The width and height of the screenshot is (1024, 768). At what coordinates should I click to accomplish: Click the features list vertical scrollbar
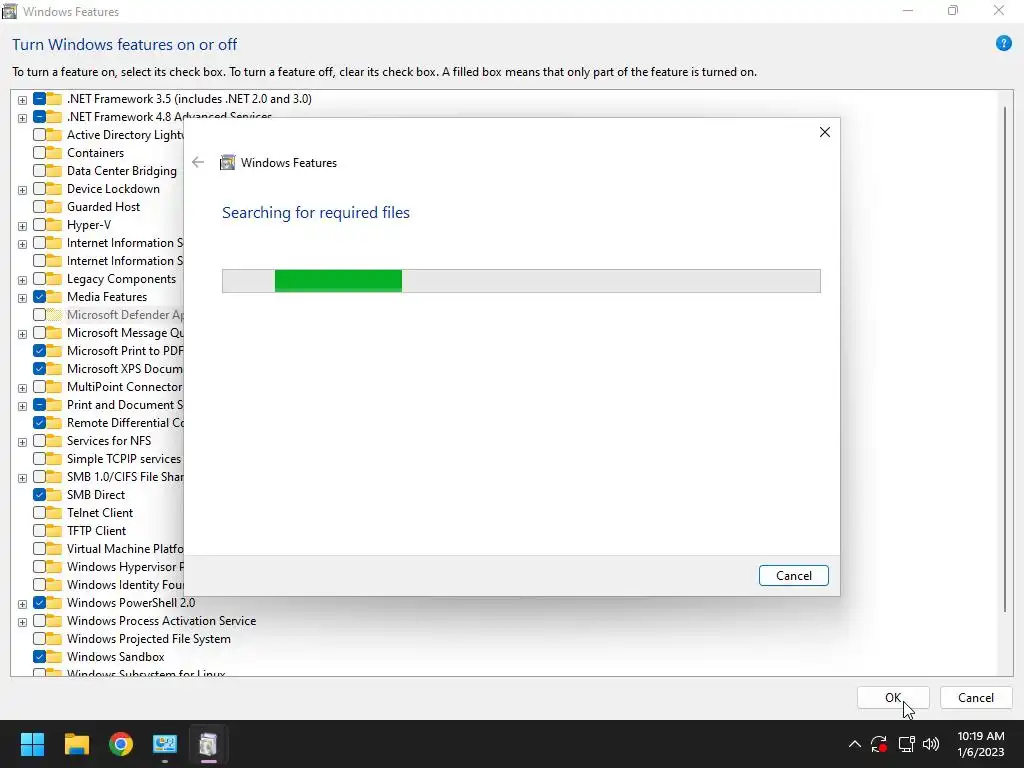1005,359
